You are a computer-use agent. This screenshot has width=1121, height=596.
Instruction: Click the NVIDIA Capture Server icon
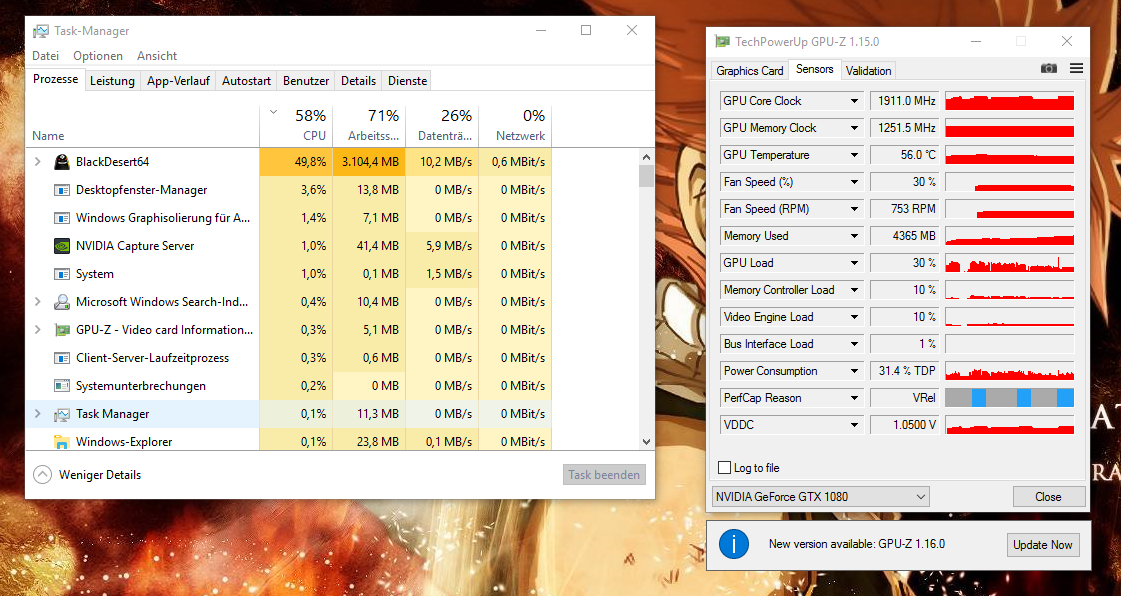pos(62,246)
